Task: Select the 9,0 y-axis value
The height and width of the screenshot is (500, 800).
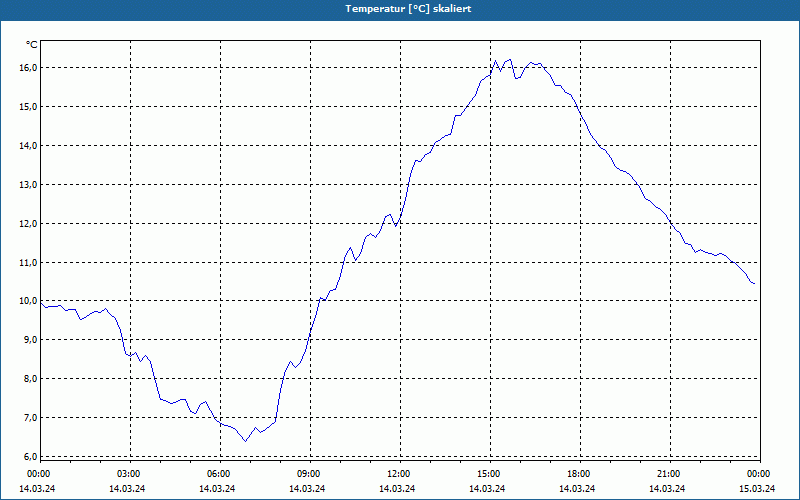Action: pos(30,339)
